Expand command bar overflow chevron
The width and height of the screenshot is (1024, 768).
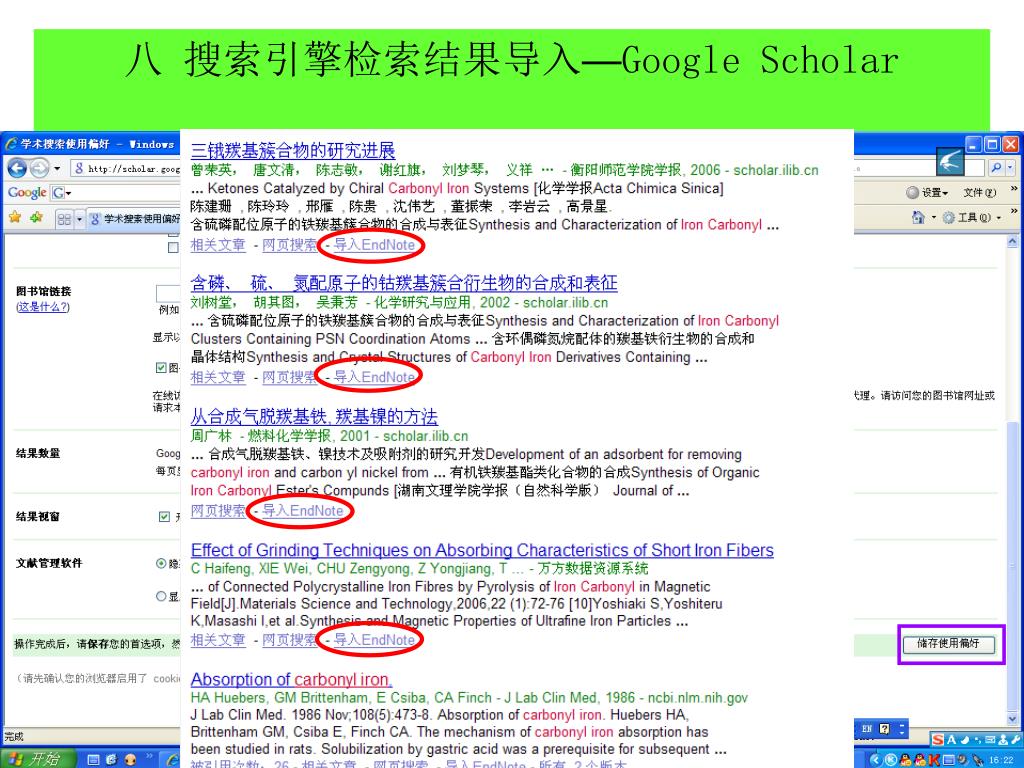[1014, 212]
